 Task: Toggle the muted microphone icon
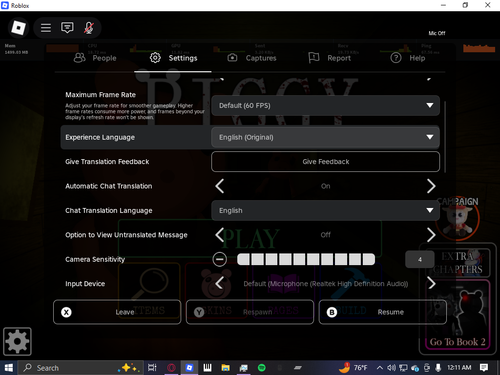tap(89, 28)
